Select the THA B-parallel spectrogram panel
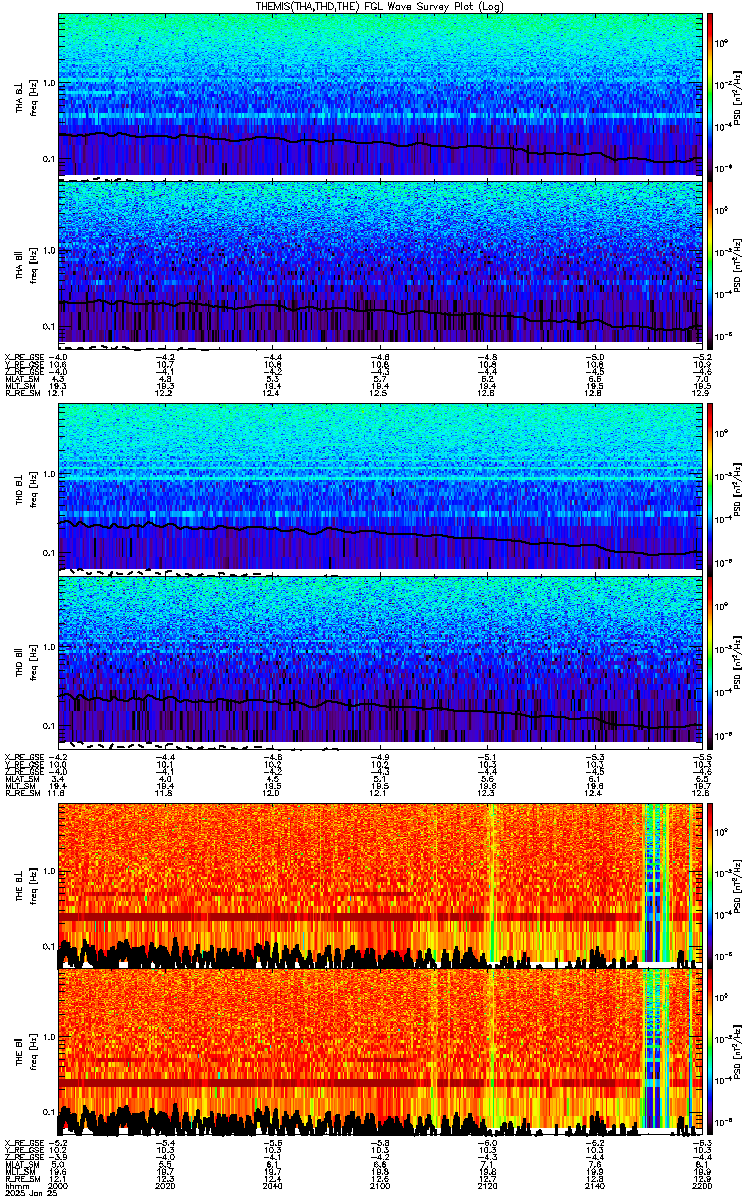Image resolution: width=750 pixels, height=1200 pixels. 380,260
